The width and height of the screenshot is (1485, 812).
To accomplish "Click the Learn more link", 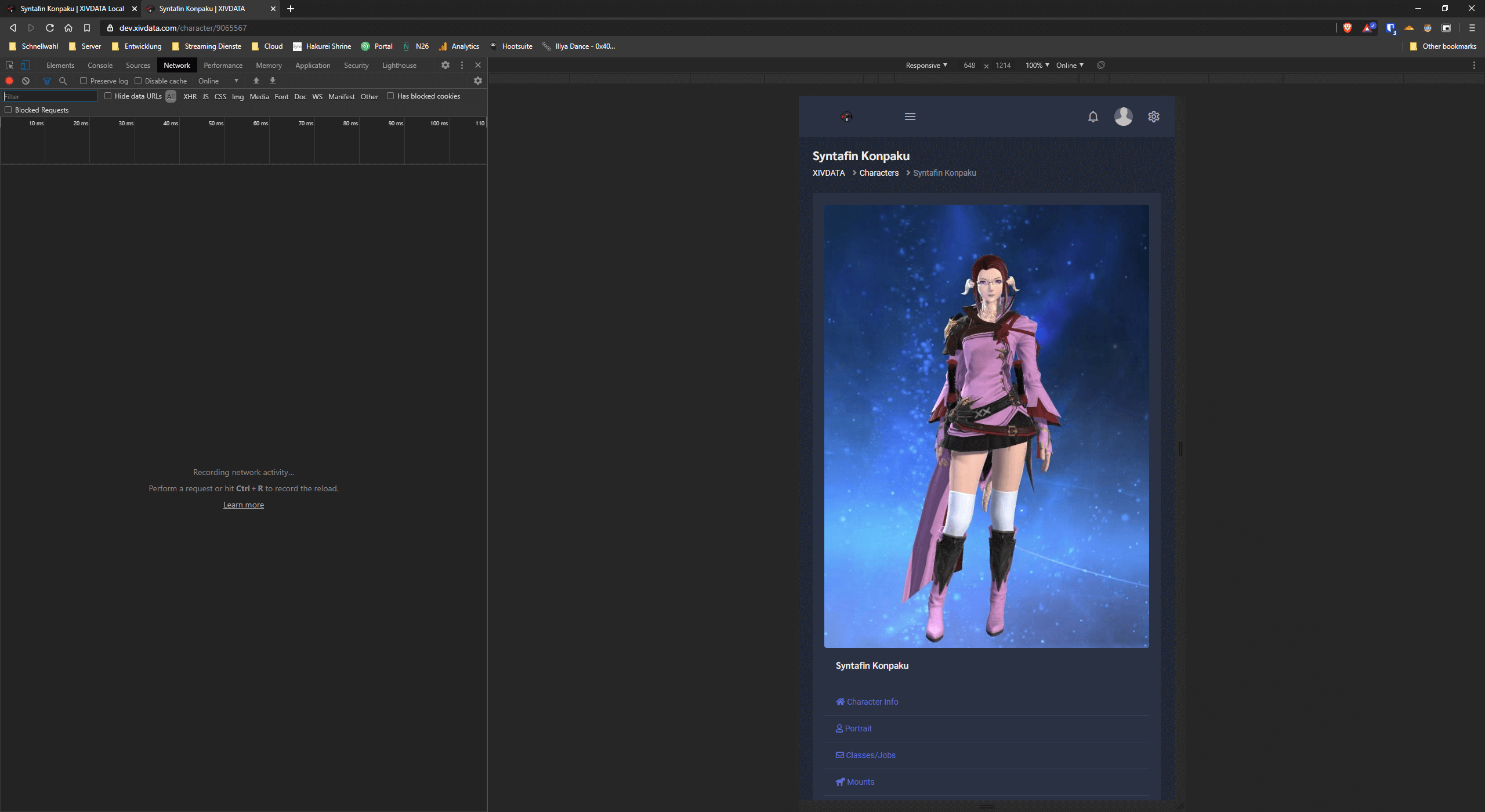I will coord(244,505).
